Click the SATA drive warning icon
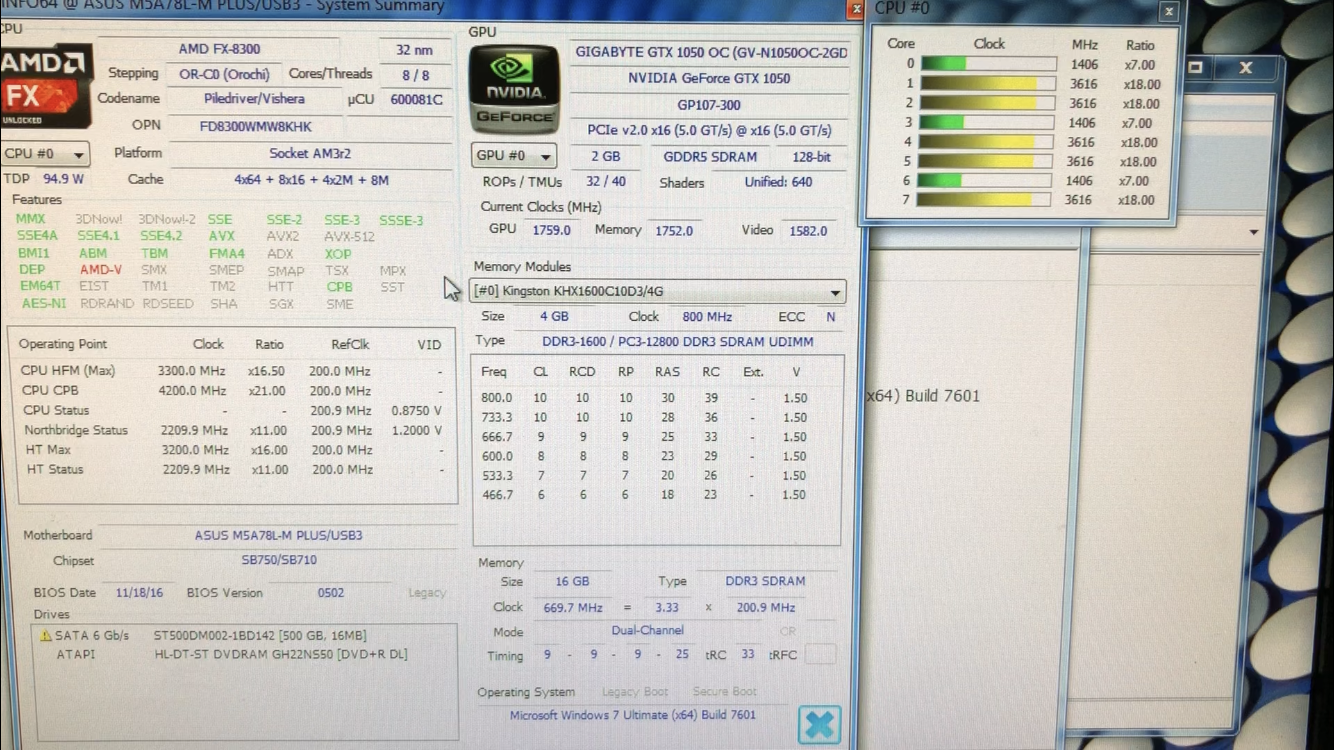Screen dimensions: 1334x750 pos(45,636)
